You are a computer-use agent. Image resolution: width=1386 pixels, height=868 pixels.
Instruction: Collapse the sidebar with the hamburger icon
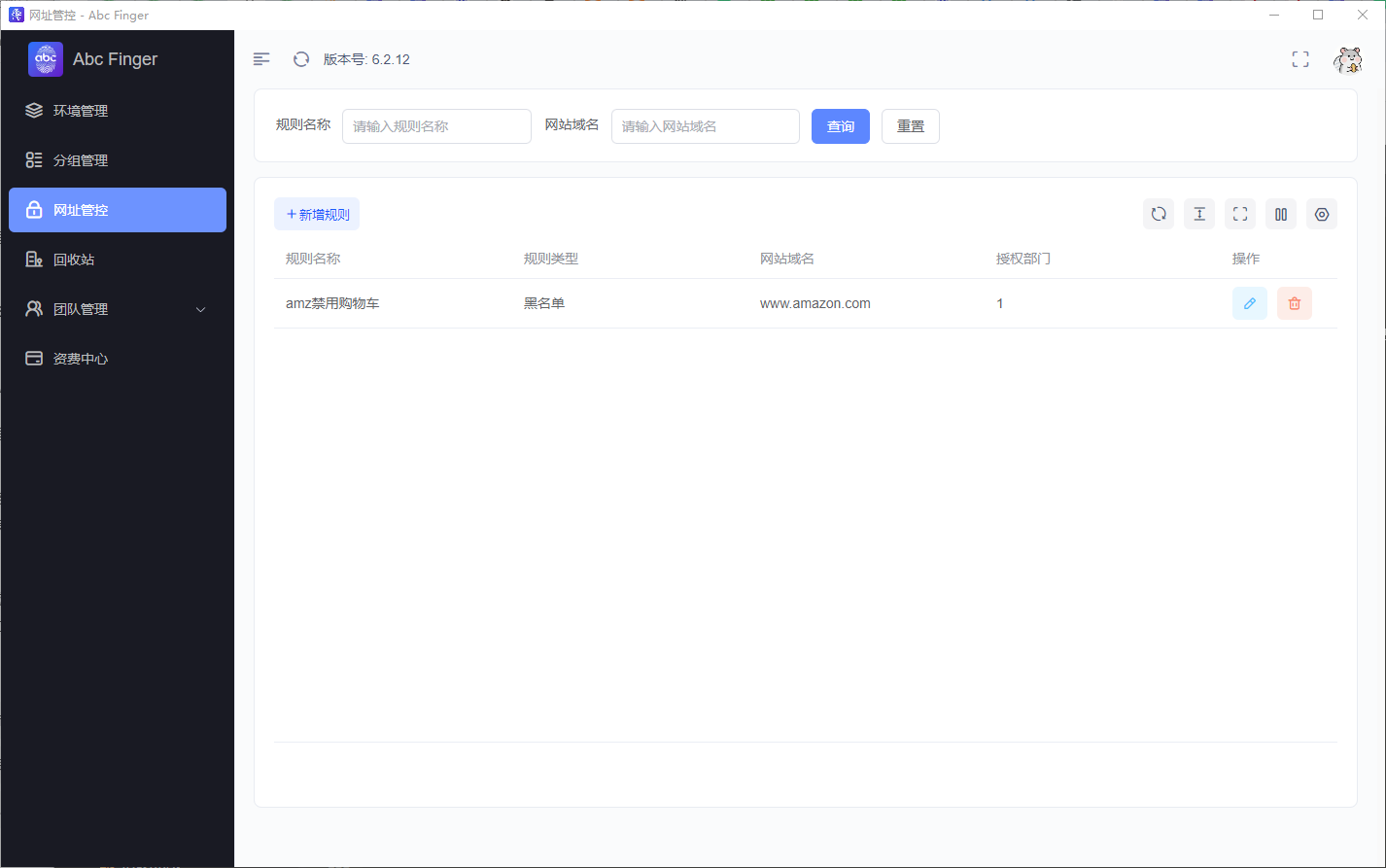pos(261,59)
